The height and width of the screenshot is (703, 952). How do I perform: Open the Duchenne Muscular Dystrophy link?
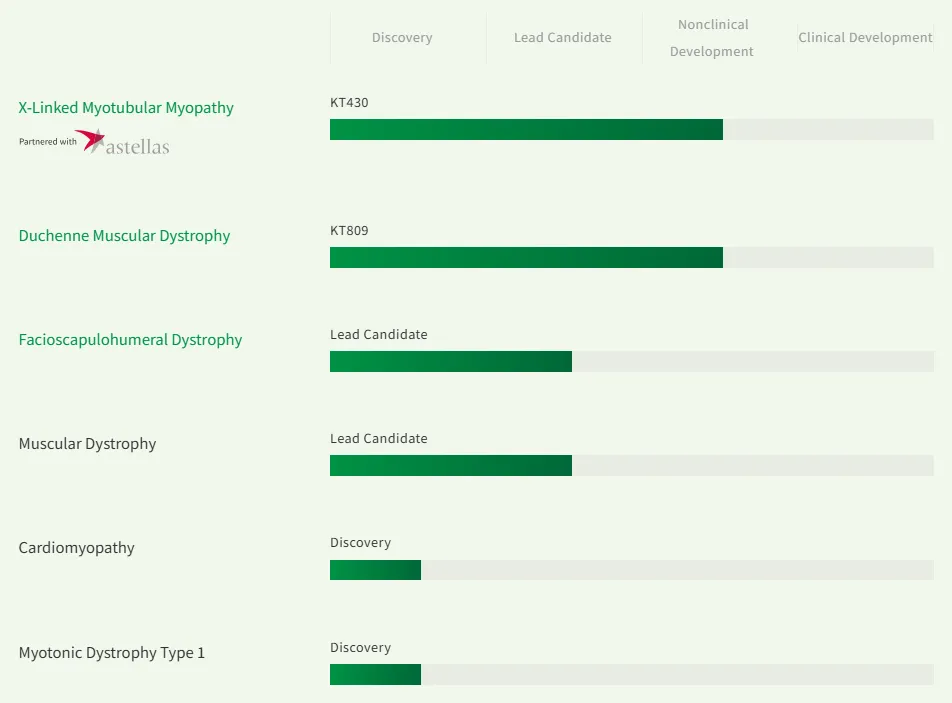[x=124, y=236]
